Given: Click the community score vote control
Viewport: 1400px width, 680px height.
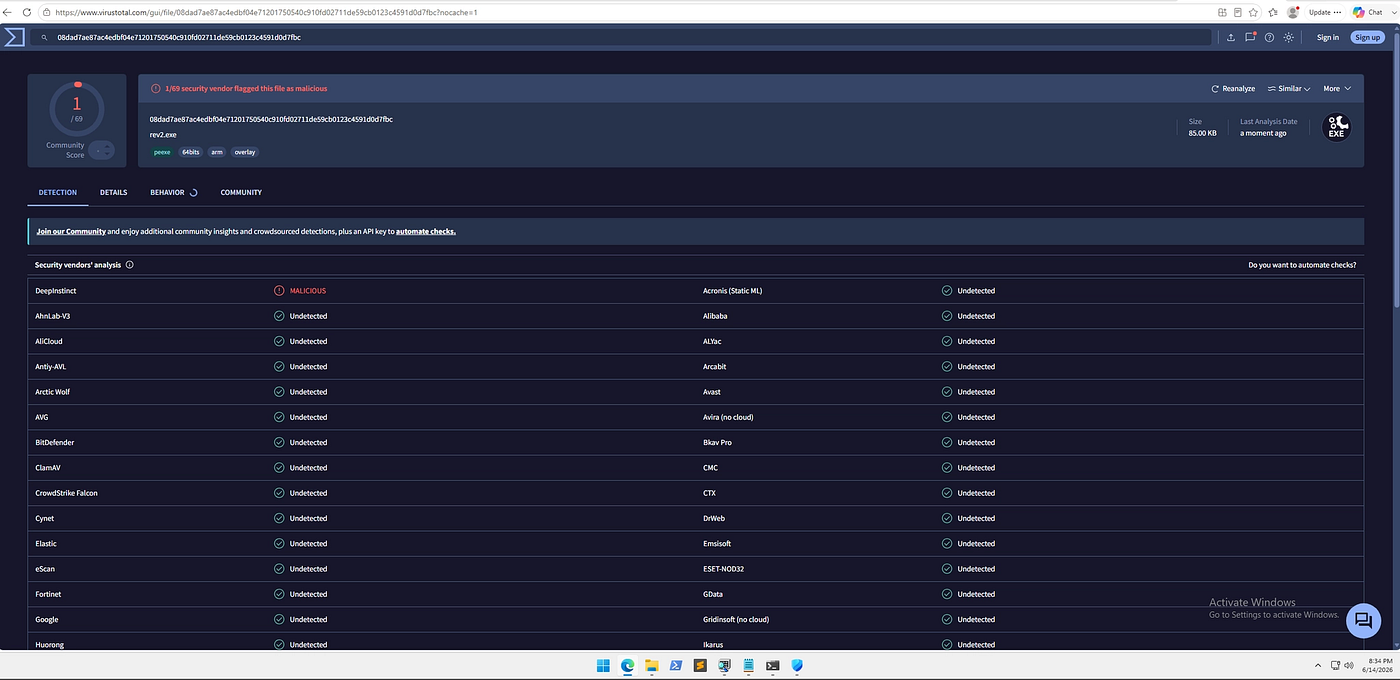Looking at the screenshot, I should [x=101, y=150].
